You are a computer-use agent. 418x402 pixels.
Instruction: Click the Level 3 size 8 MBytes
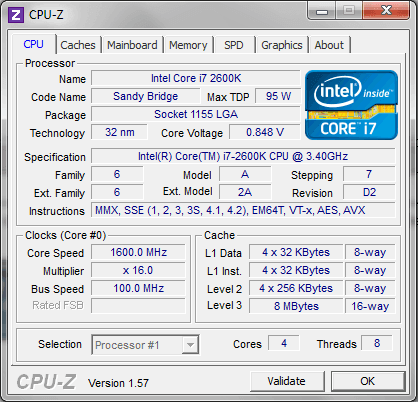[x=296, y=306]
